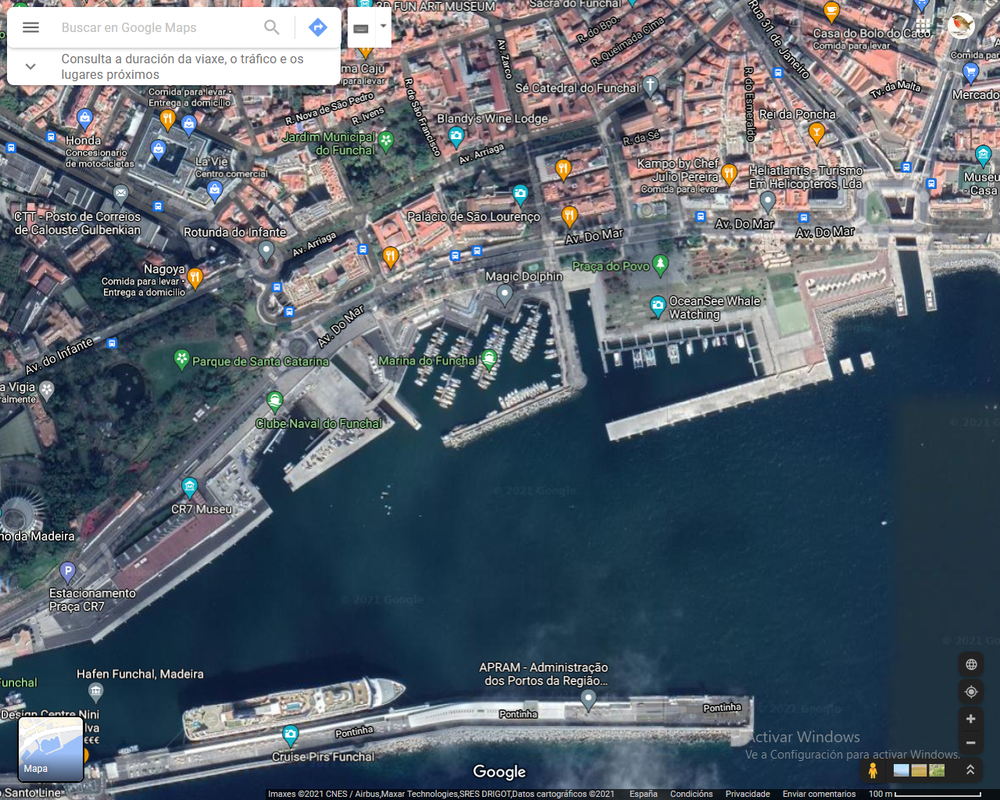Click the on-screen keyboard icon
This screenshot has height=800, width=1000.
(x=361, y=28)
